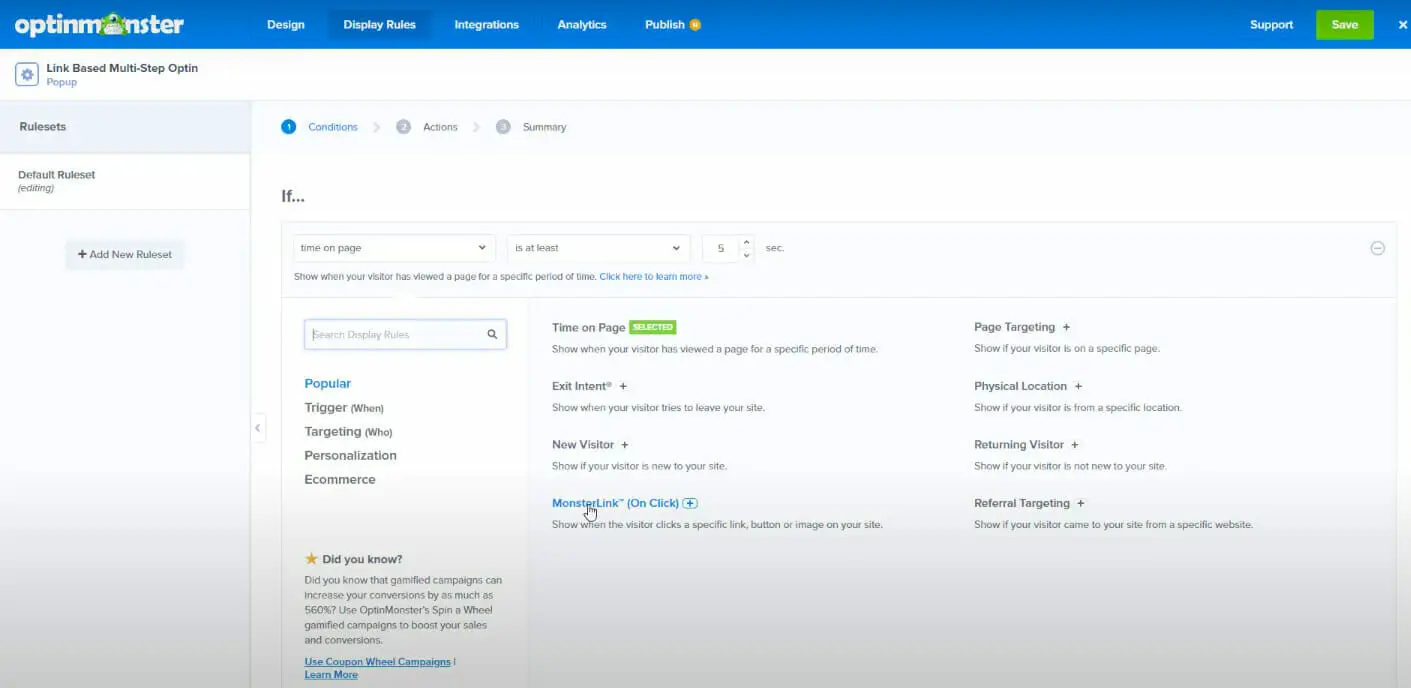
Task: Go to the Publish tab
Action: (665, 25)
